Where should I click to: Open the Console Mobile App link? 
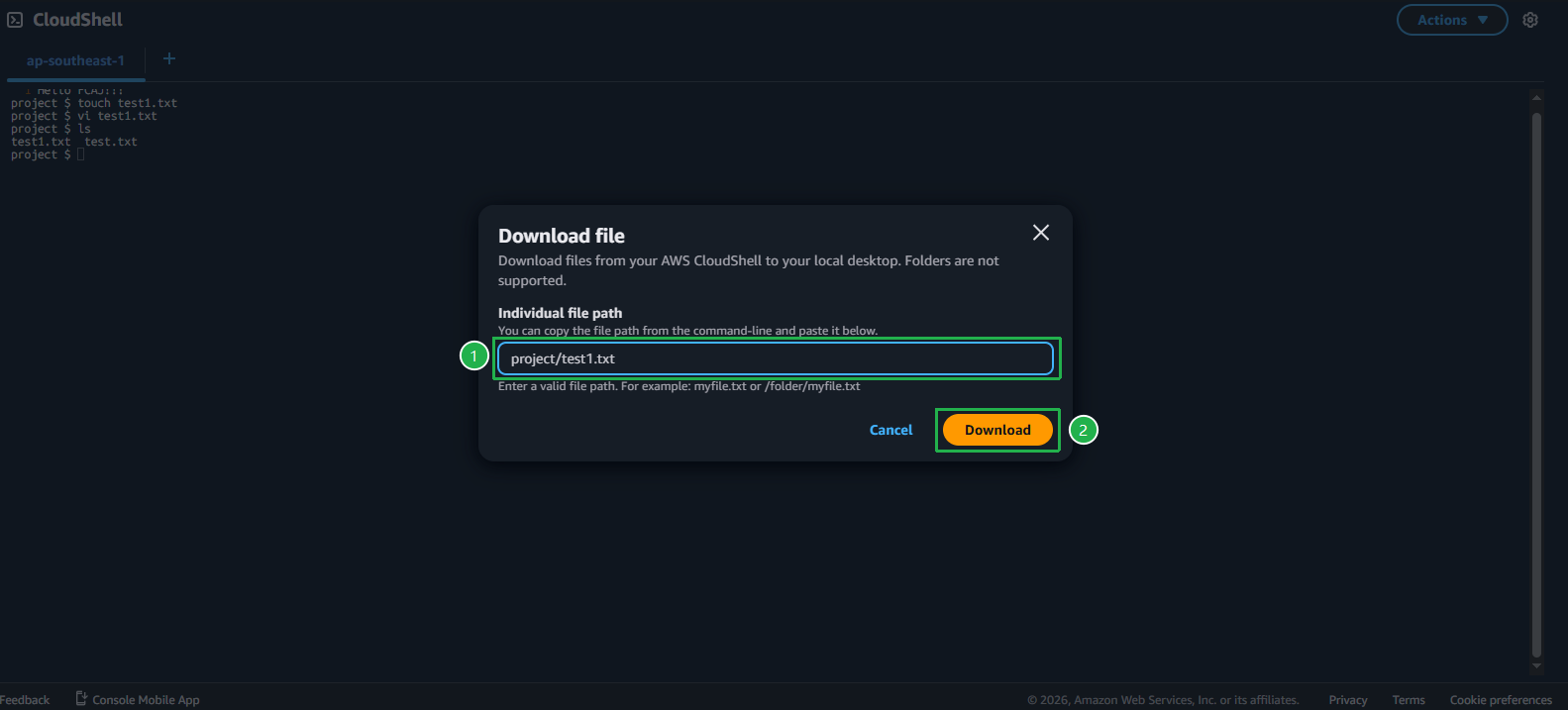(138, 699)
